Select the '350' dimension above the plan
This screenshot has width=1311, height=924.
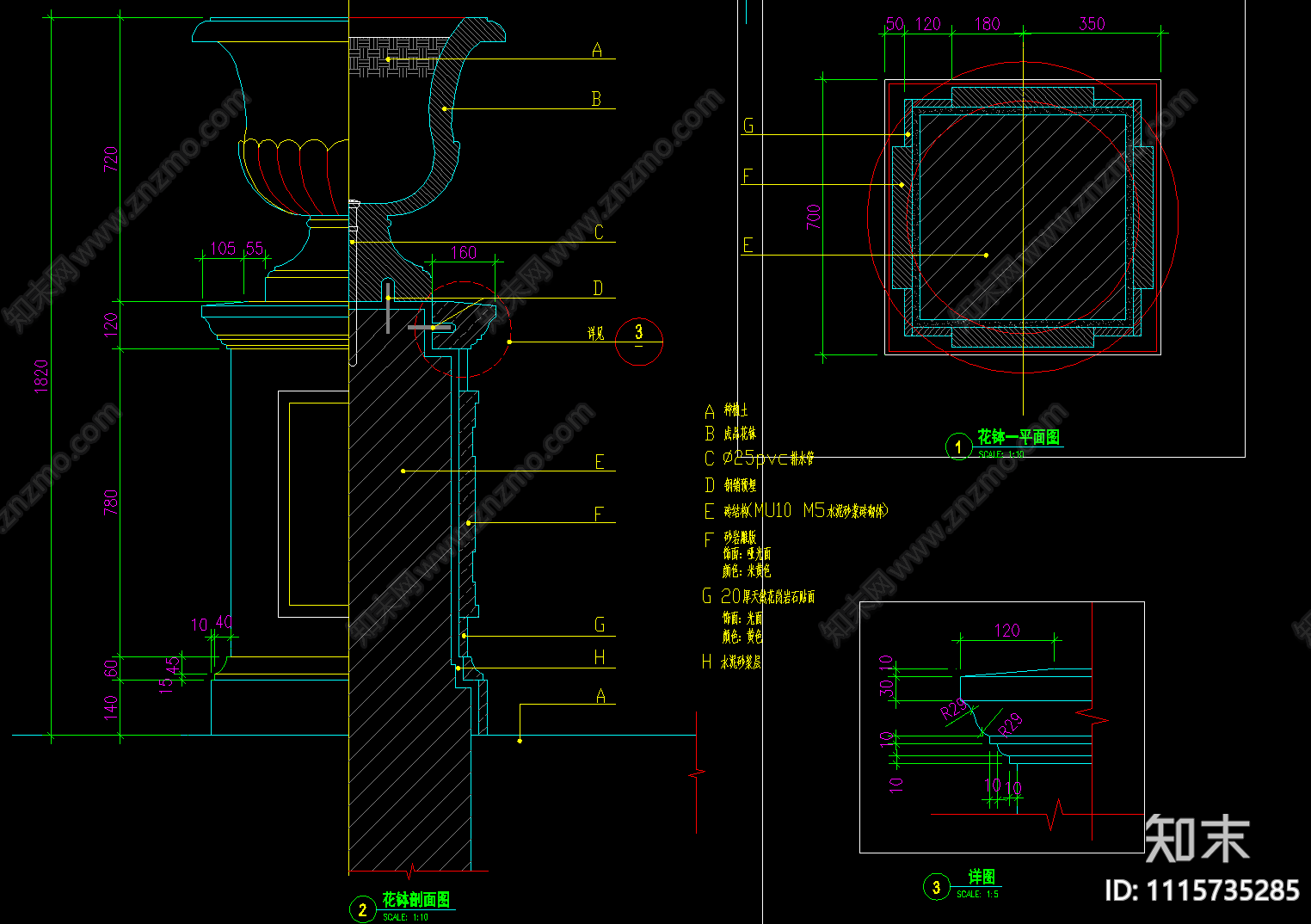[x=1092, y=24]
